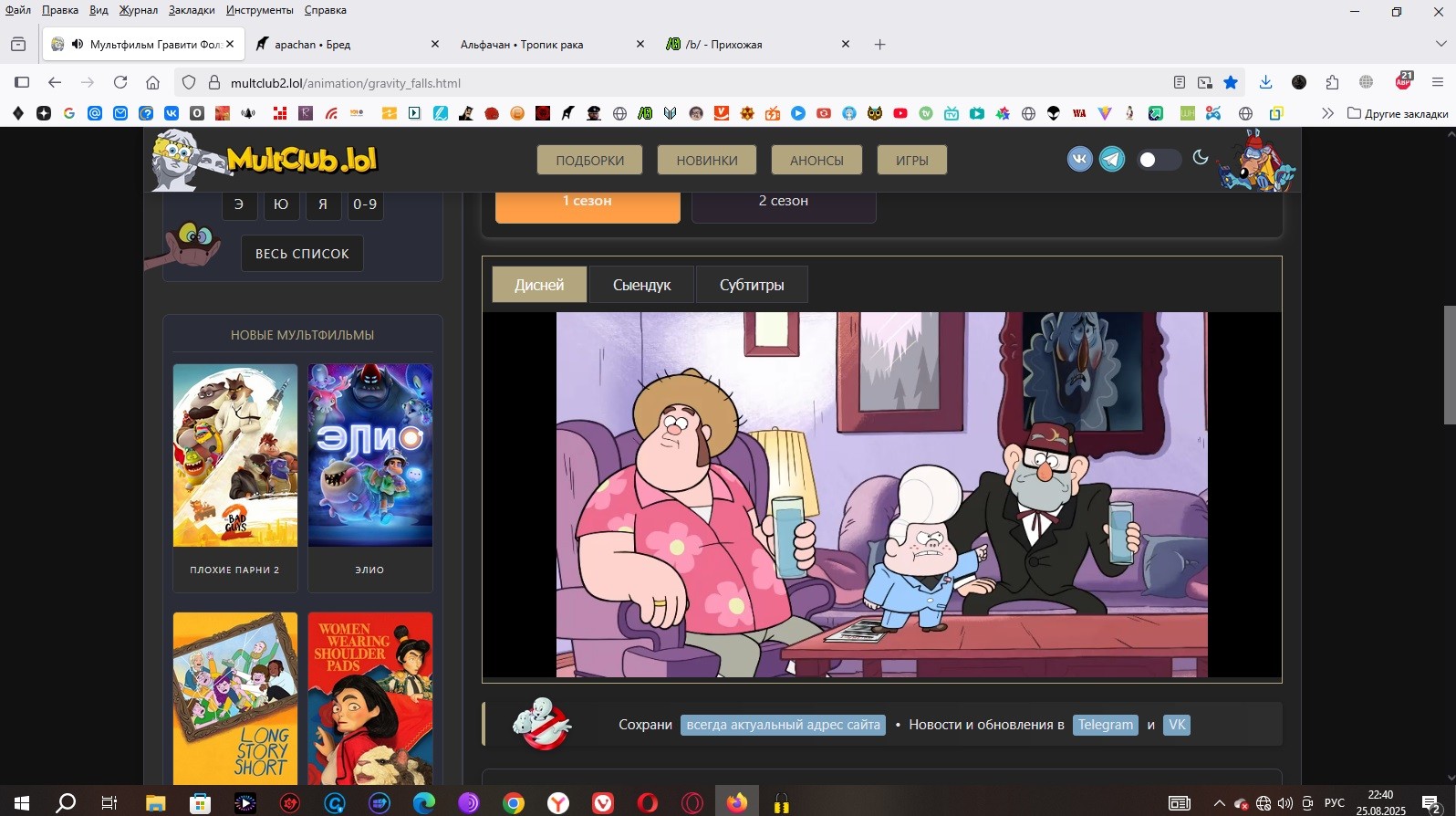
Task: Toggle reader view icon in address bar
Action: coord(1179,82)
